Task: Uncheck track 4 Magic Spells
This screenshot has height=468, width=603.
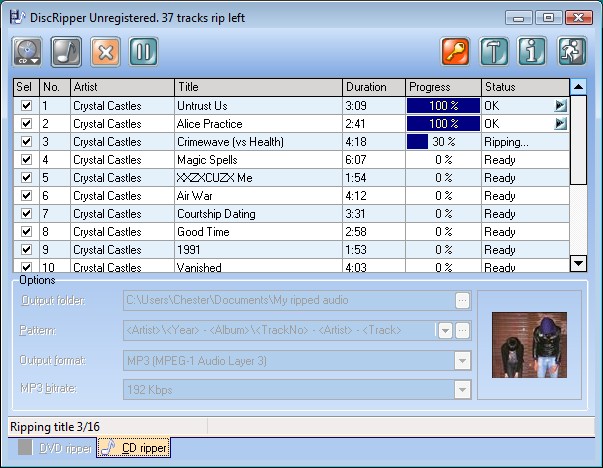Action: pyautogui.click(x=27, y=160)
